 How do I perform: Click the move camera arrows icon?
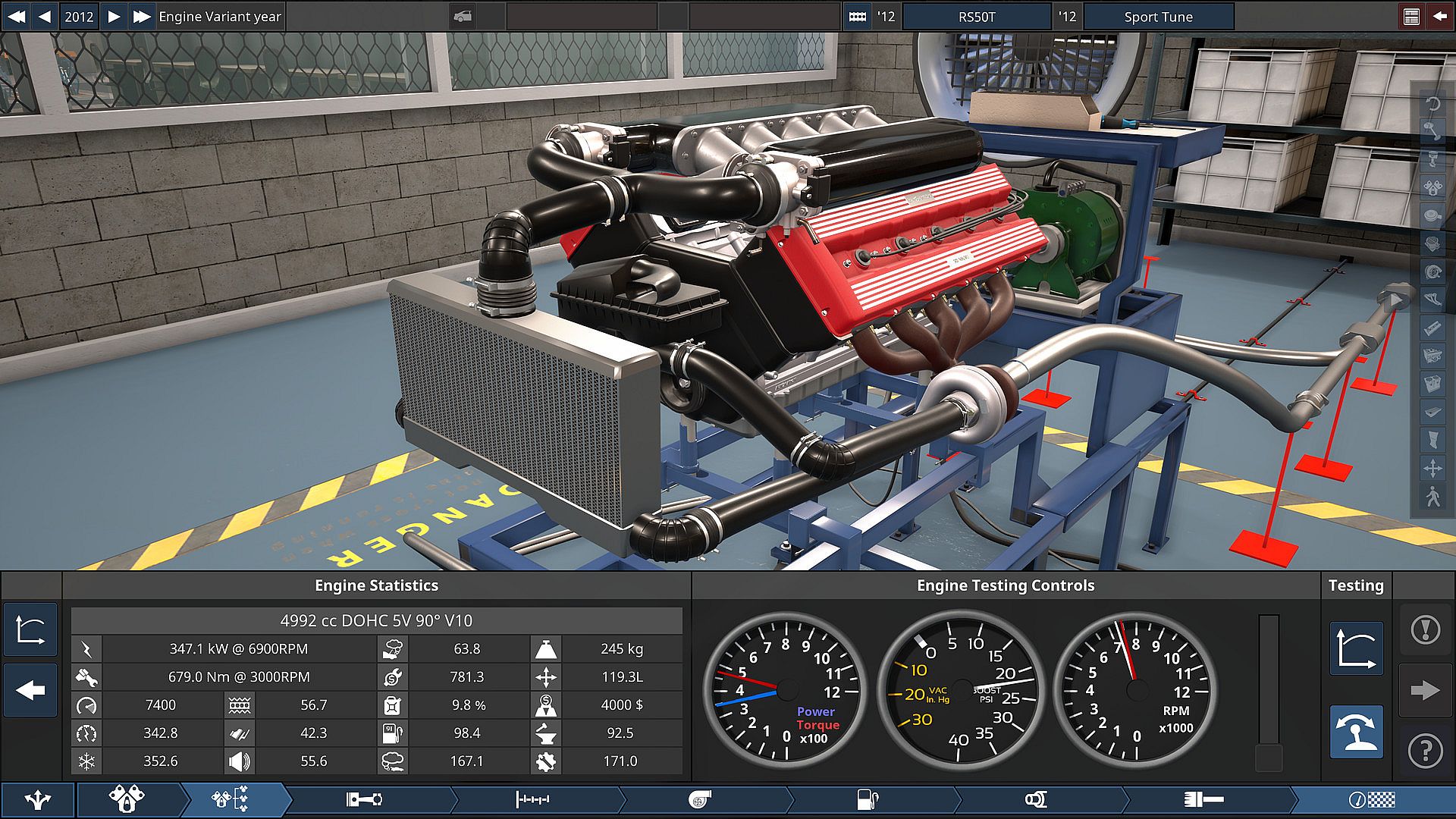pyautogui.click(x=1432, y=468)
